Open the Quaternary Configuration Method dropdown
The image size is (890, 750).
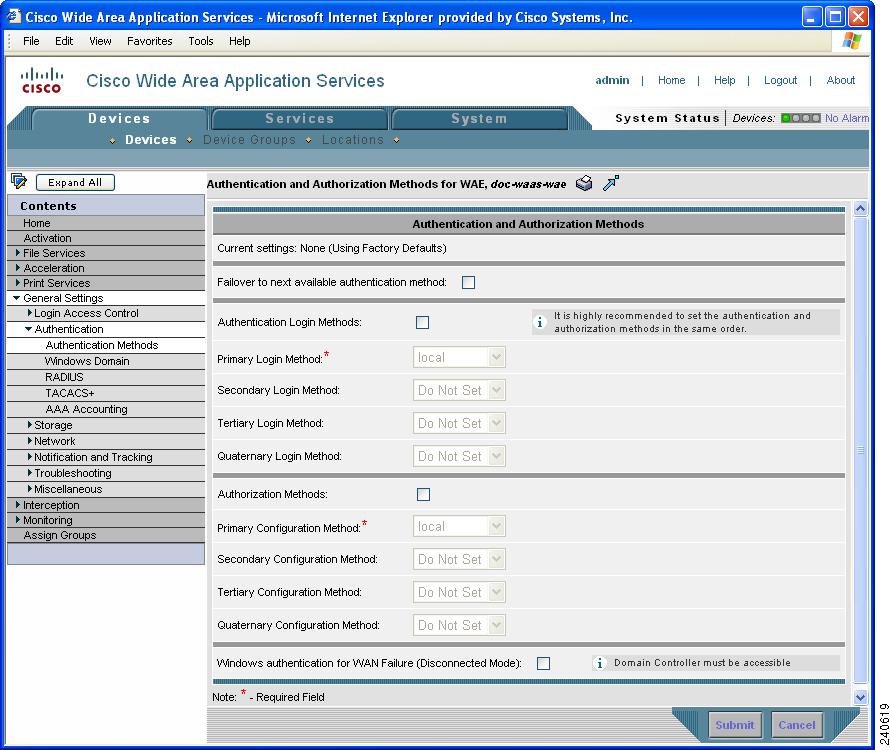point(459,626)
